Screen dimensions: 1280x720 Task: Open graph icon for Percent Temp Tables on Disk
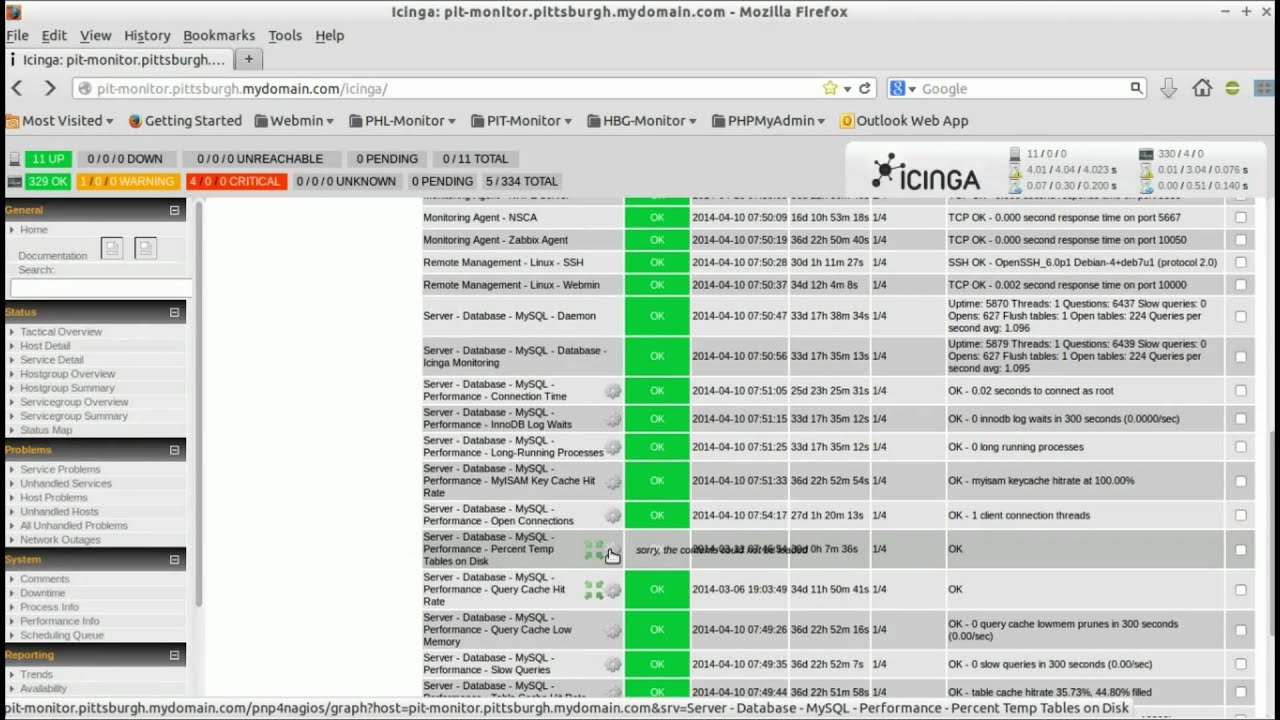coord(594,550)
